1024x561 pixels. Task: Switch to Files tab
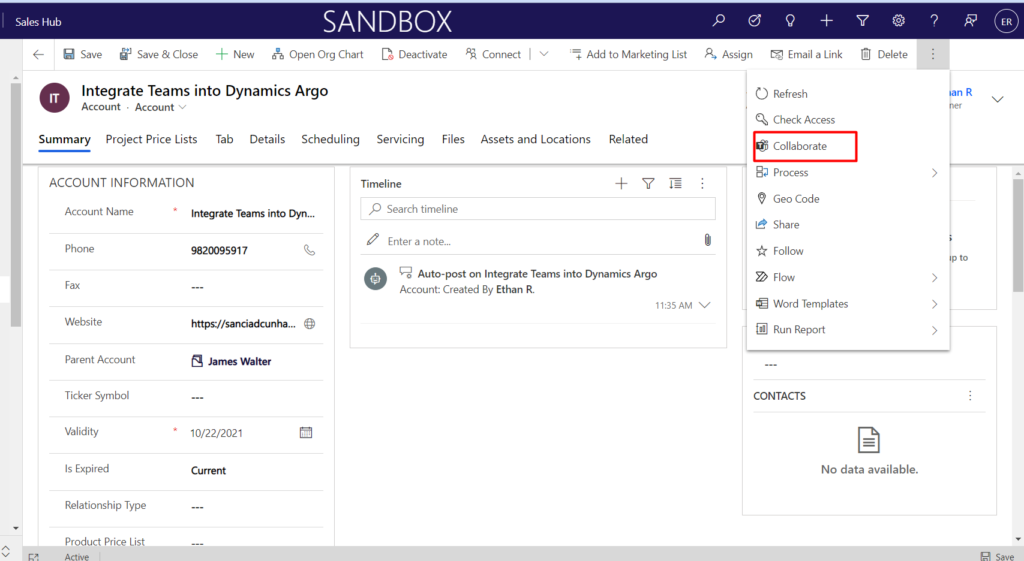click(453, 139)
